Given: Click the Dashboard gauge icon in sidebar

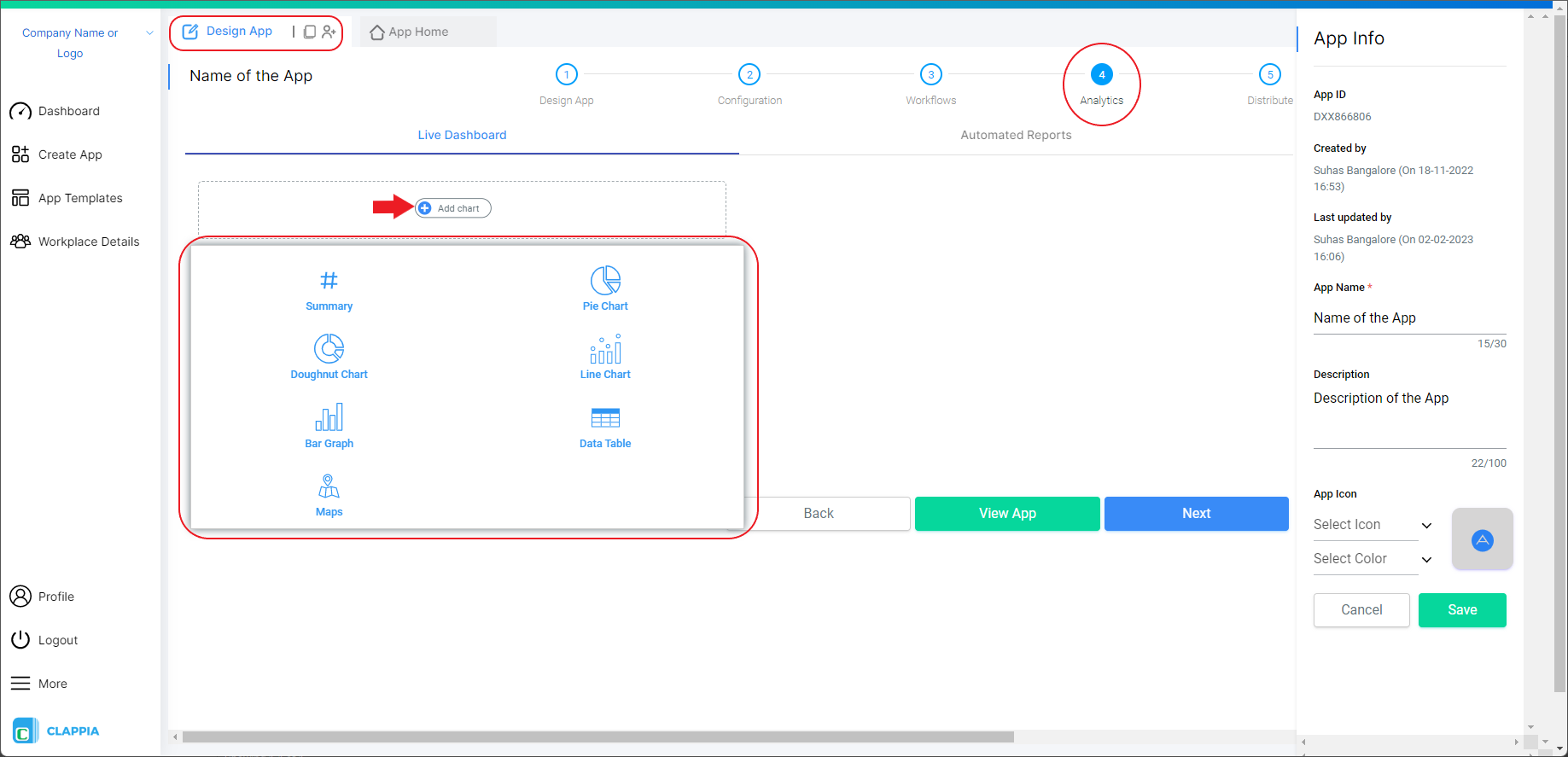Looking at the screenshot, I should (20, 111).
